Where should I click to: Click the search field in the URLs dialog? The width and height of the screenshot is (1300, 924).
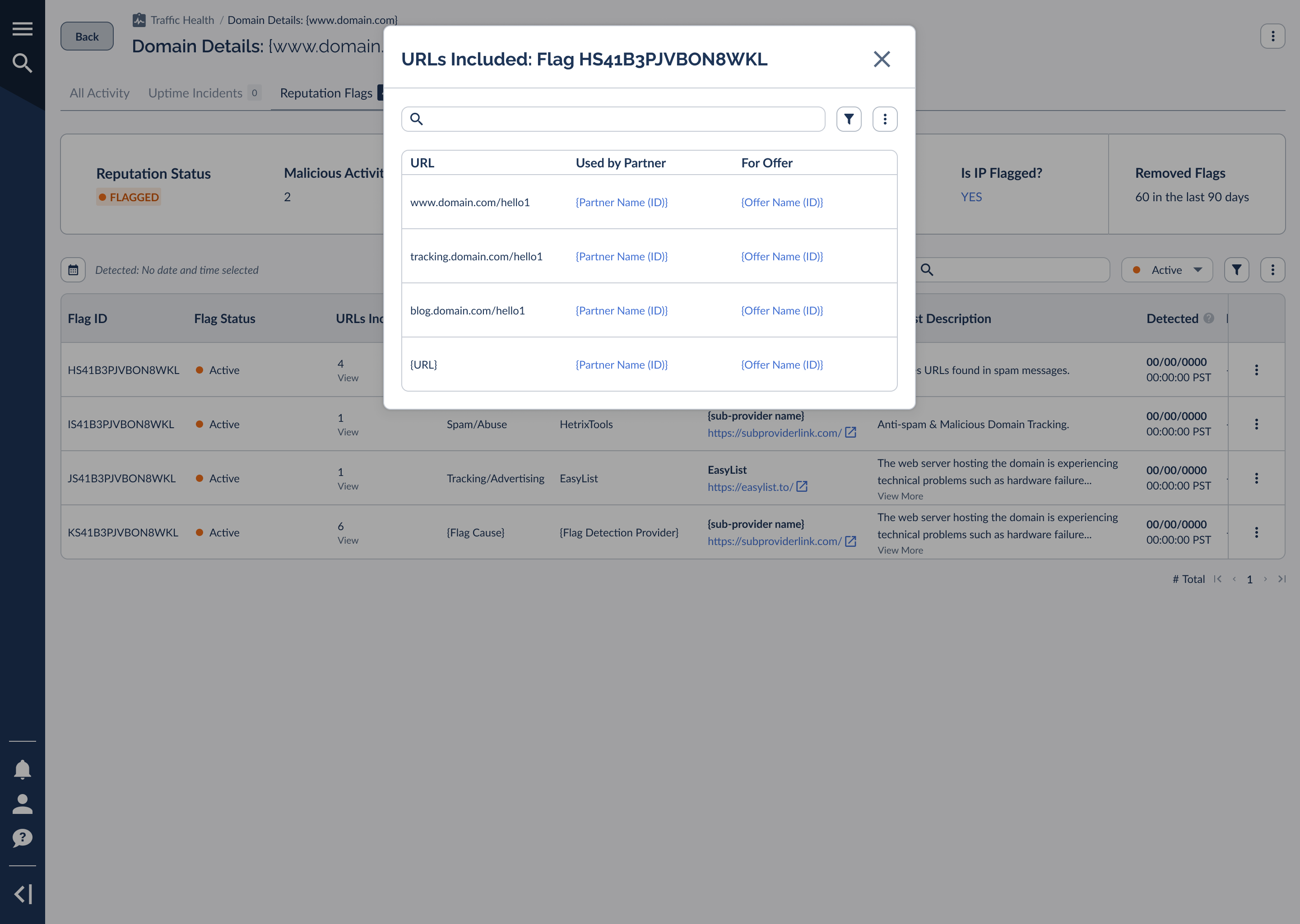coord(613,119)
